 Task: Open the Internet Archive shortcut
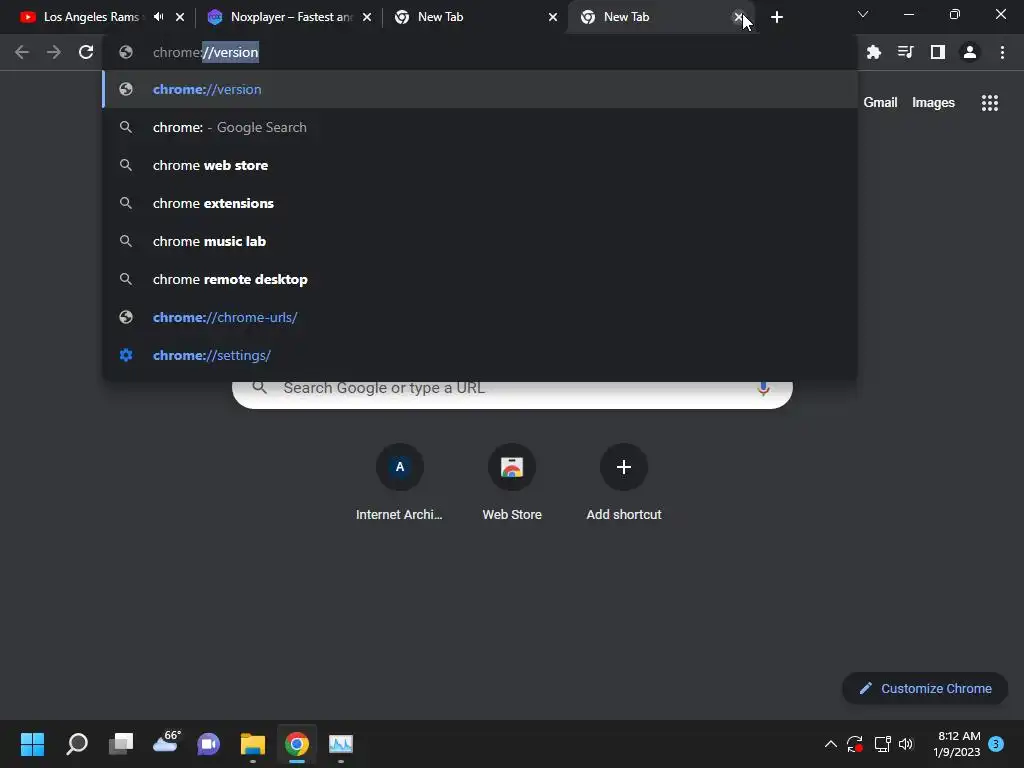(x=400, y=483)
